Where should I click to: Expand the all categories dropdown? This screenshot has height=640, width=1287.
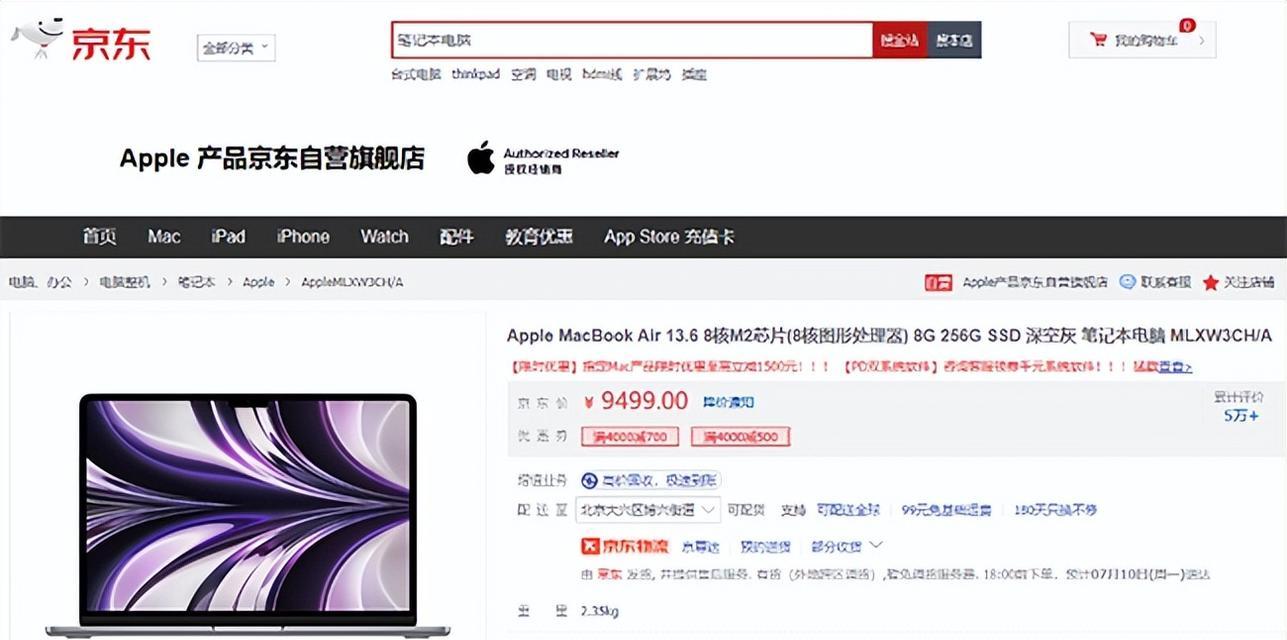click(x=237, y=47)
